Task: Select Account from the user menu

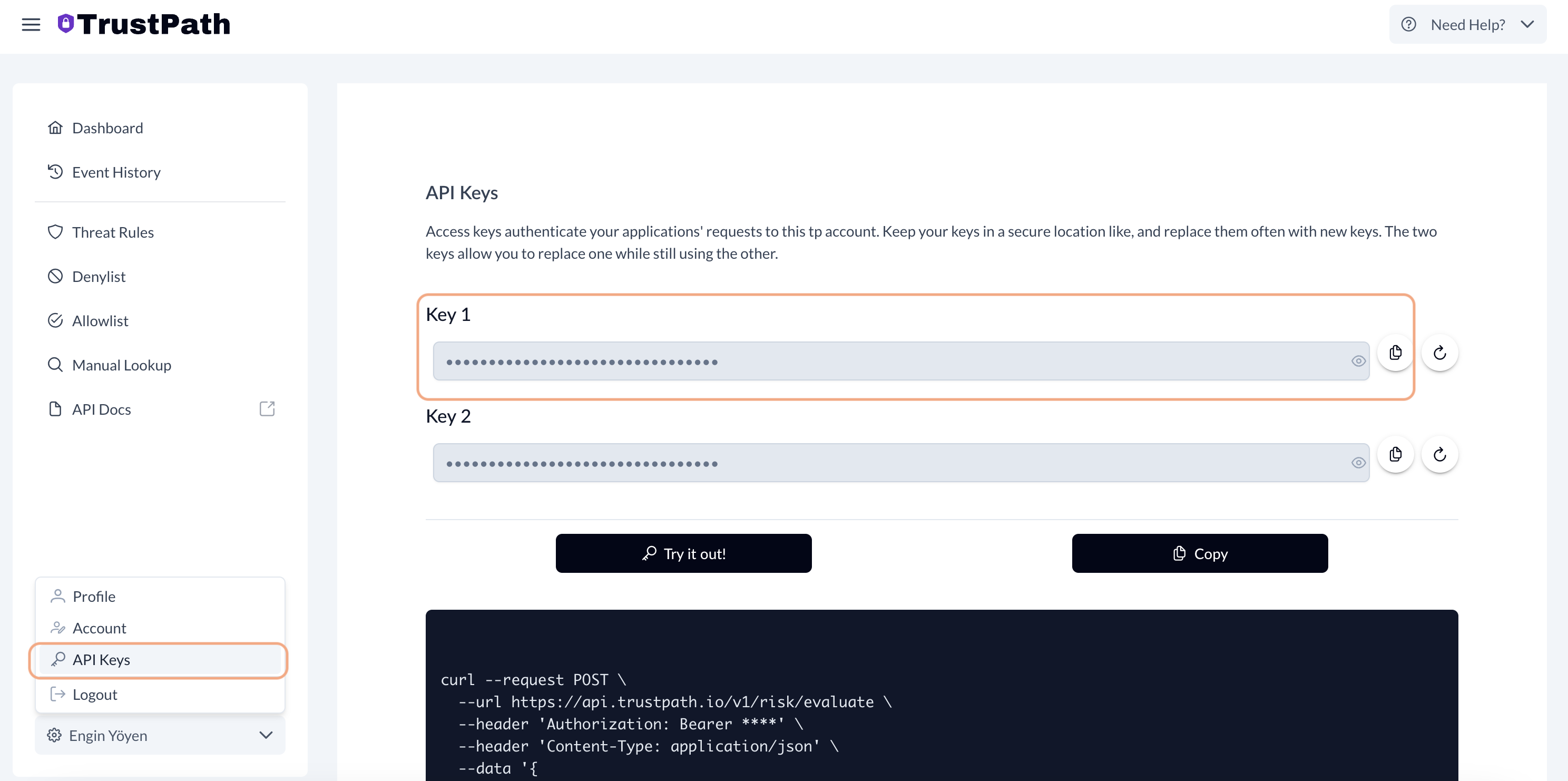Action: click(x=99, y=628)
